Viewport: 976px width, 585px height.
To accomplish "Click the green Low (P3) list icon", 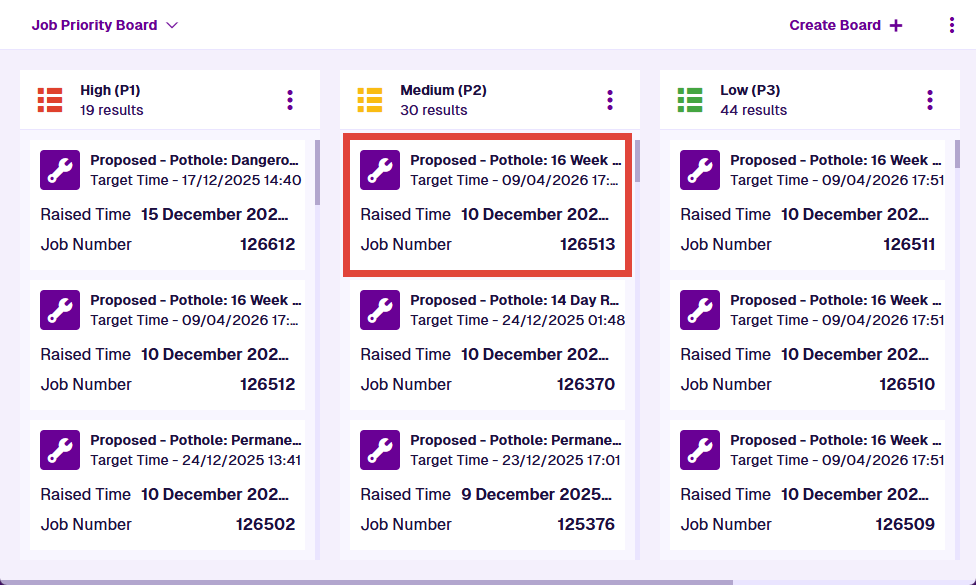I will click(x=690, y=100).
